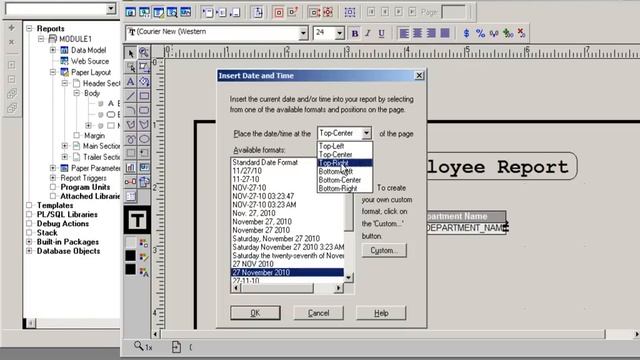Set text alignment to left
Viewport: 640px width, 360px height.
coord(404,33)
